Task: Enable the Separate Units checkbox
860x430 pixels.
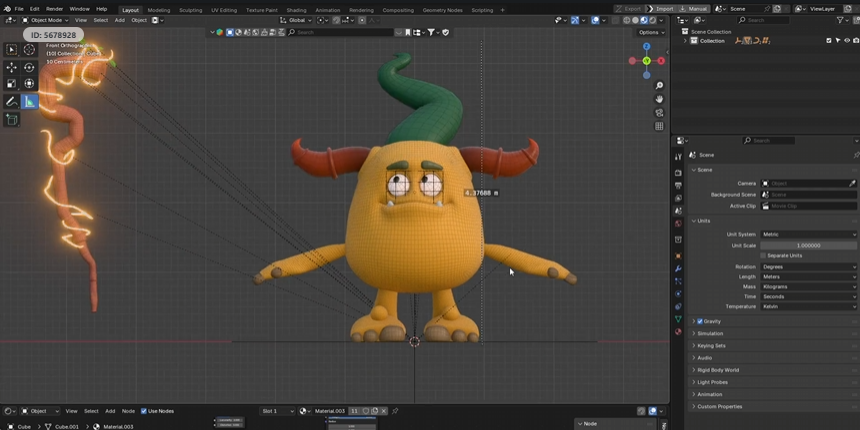Action: [x=763, y=255]
